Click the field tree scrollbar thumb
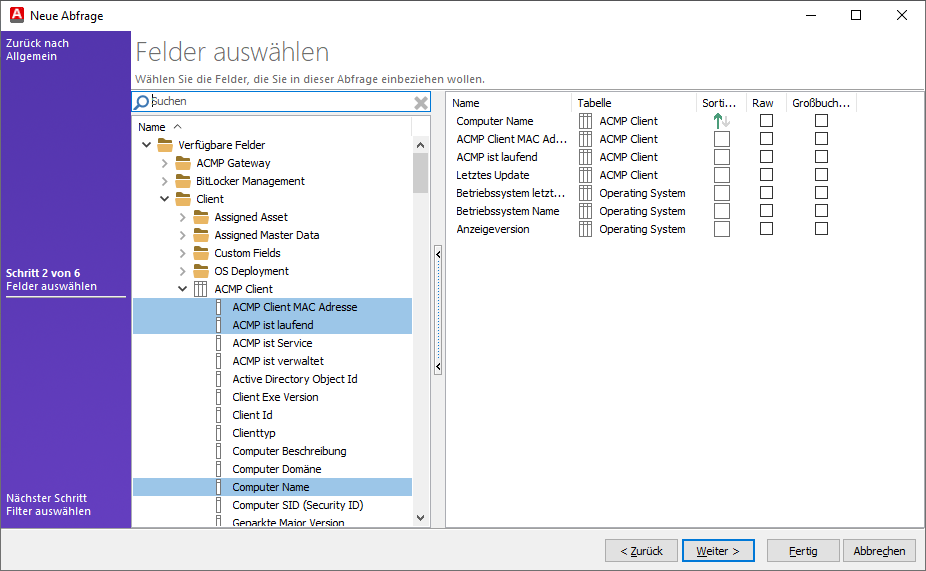The height and width of the screenshot is (571, 926). click(420, 173)
